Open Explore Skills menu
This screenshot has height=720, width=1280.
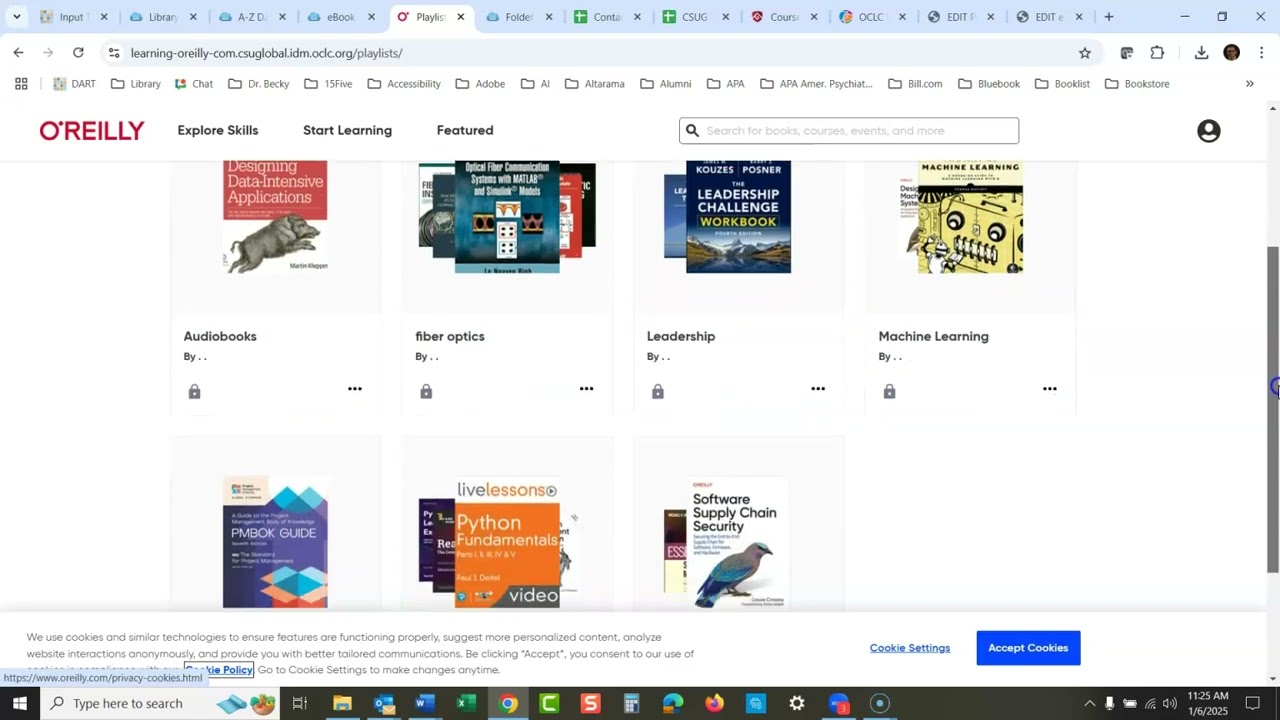pyautogui.click(x=218, y=131)
